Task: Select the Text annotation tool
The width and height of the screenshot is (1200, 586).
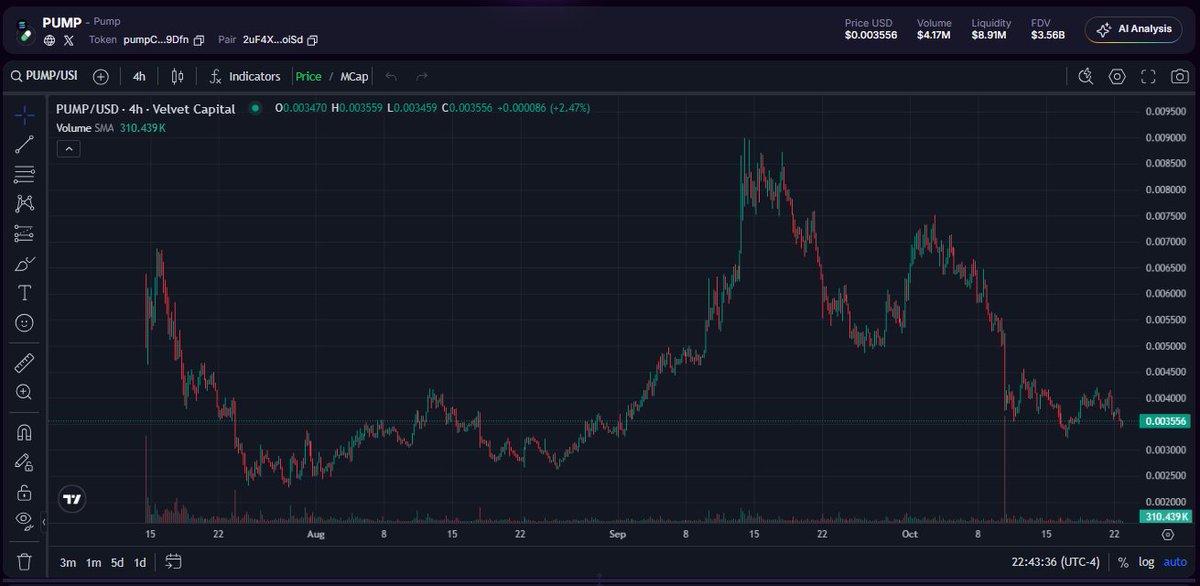Action: pos(25,293)
